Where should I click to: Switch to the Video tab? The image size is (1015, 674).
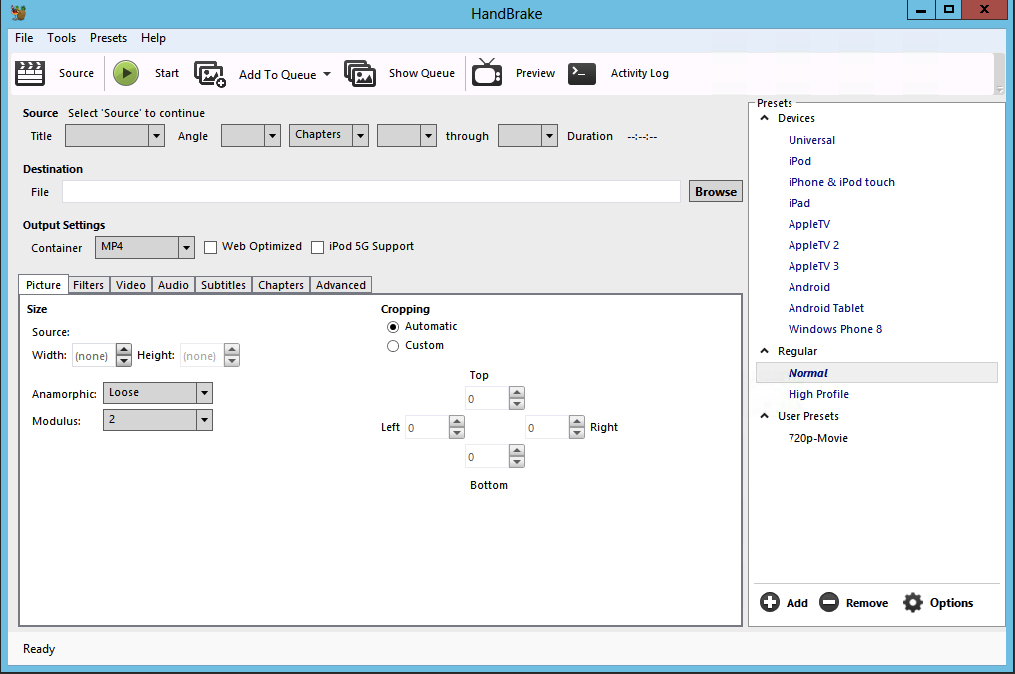coord(131,285)
